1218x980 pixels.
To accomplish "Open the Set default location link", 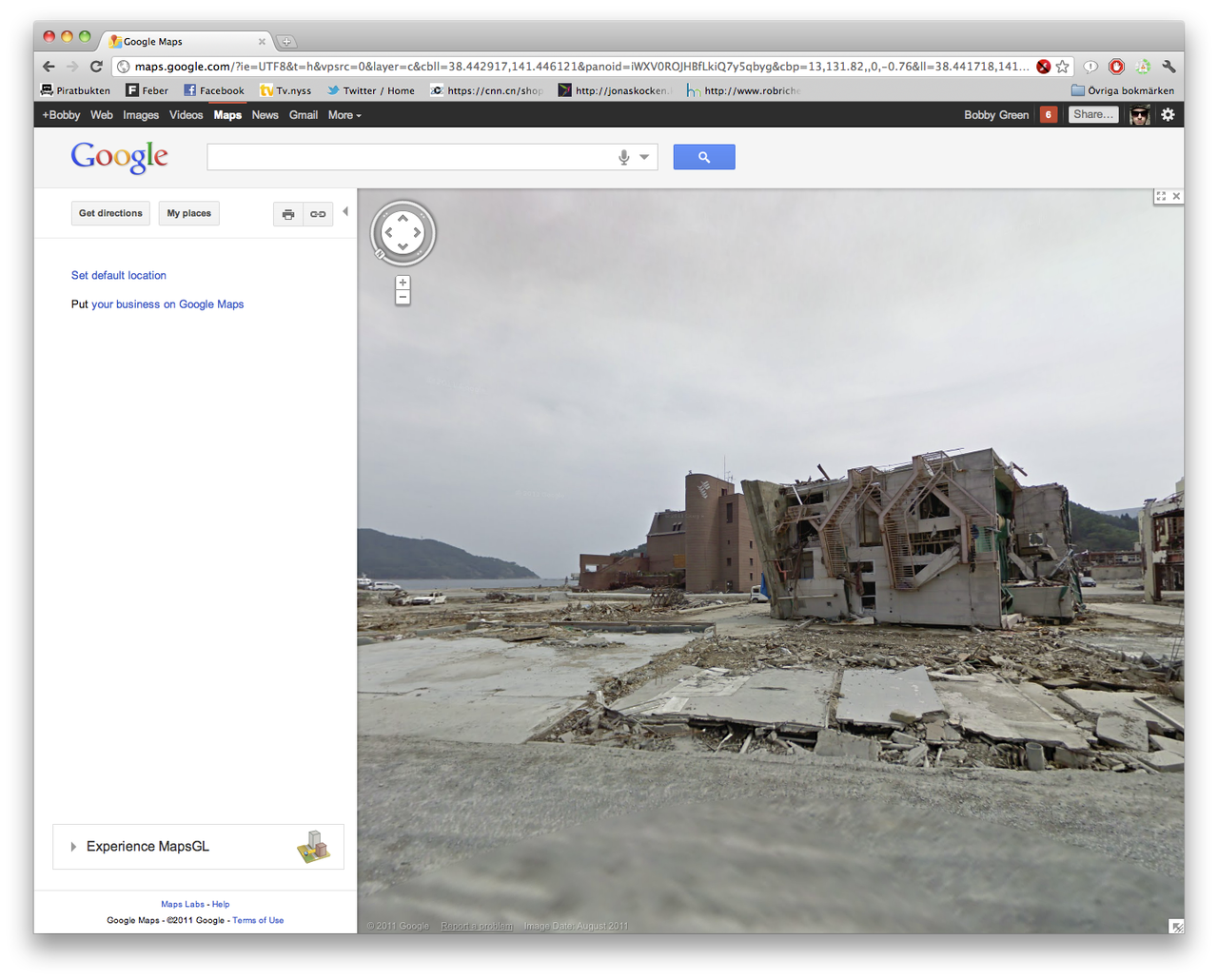I will (119, 276).
